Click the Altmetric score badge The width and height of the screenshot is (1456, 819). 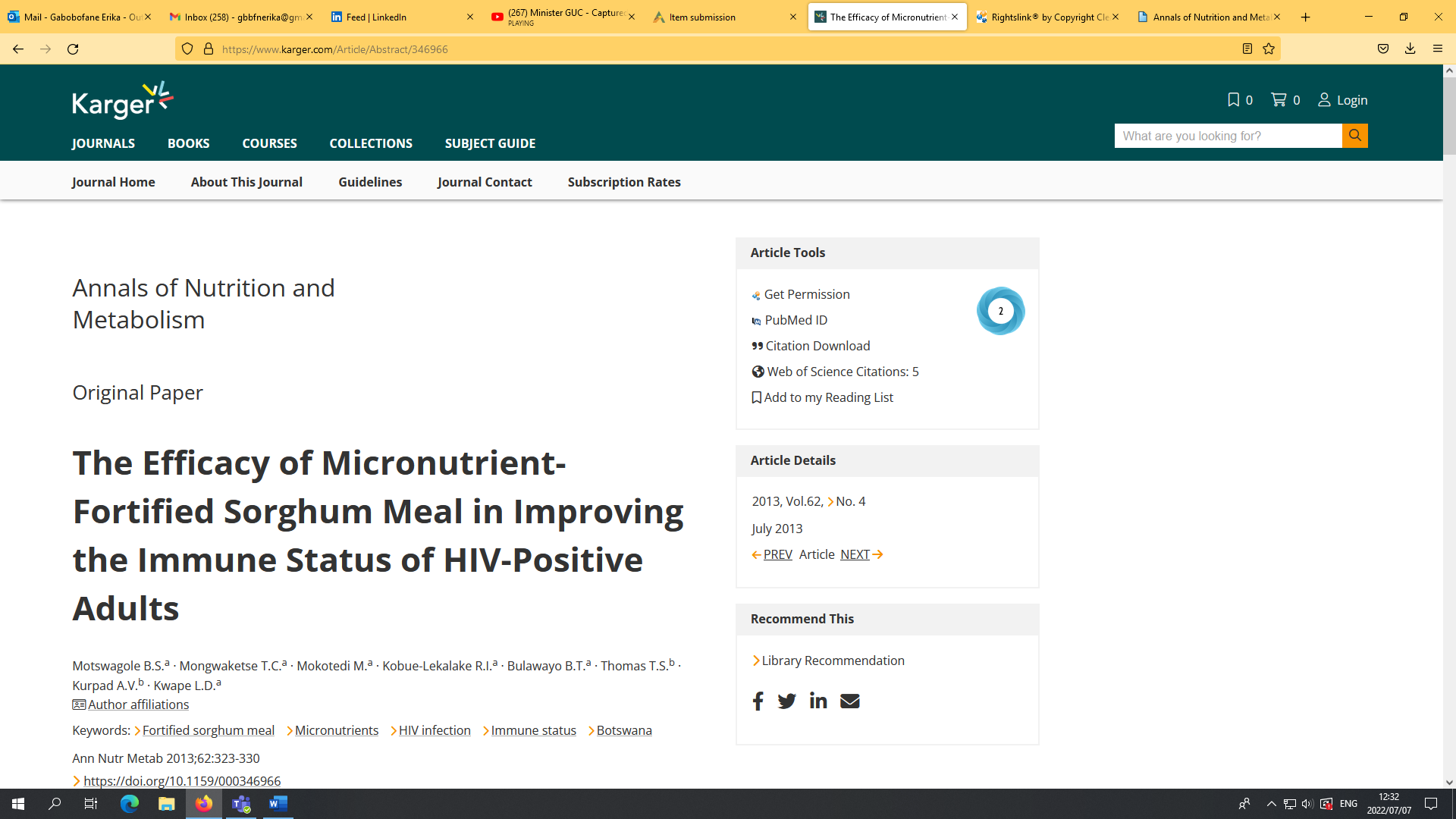click(x=1000, y=311)
